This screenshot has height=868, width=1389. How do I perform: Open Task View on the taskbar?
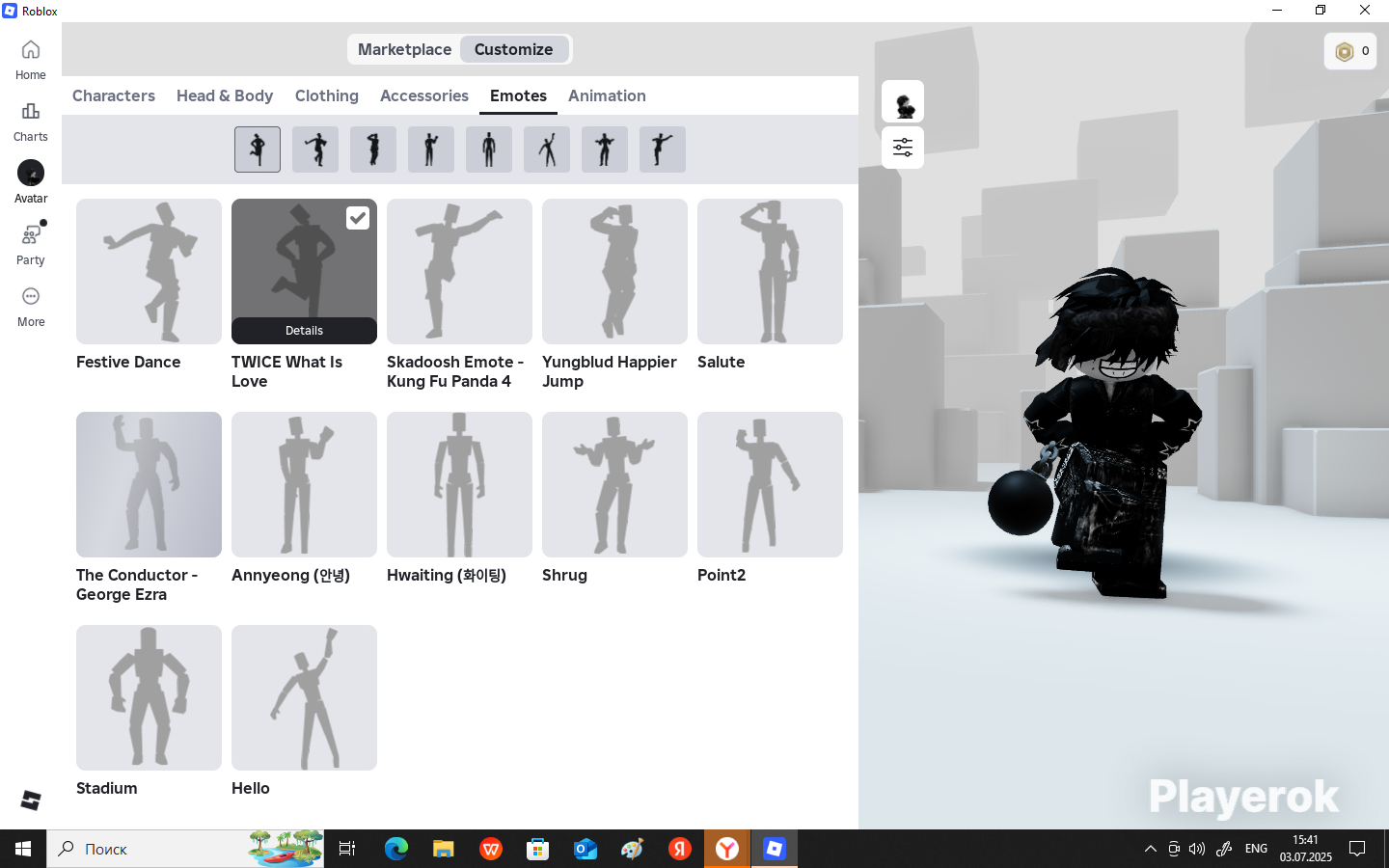347,849
